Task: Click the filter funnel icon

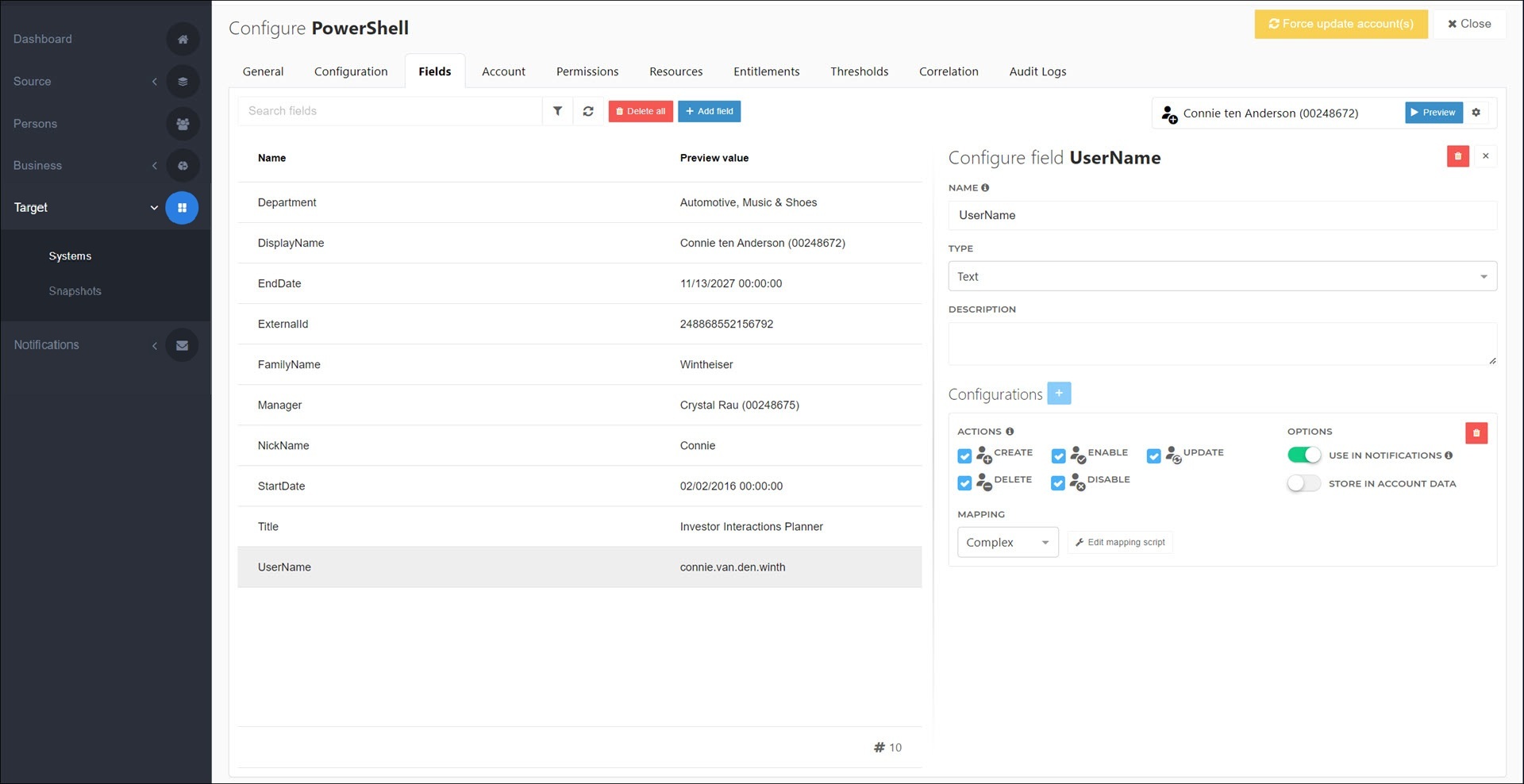Action: 558,111
